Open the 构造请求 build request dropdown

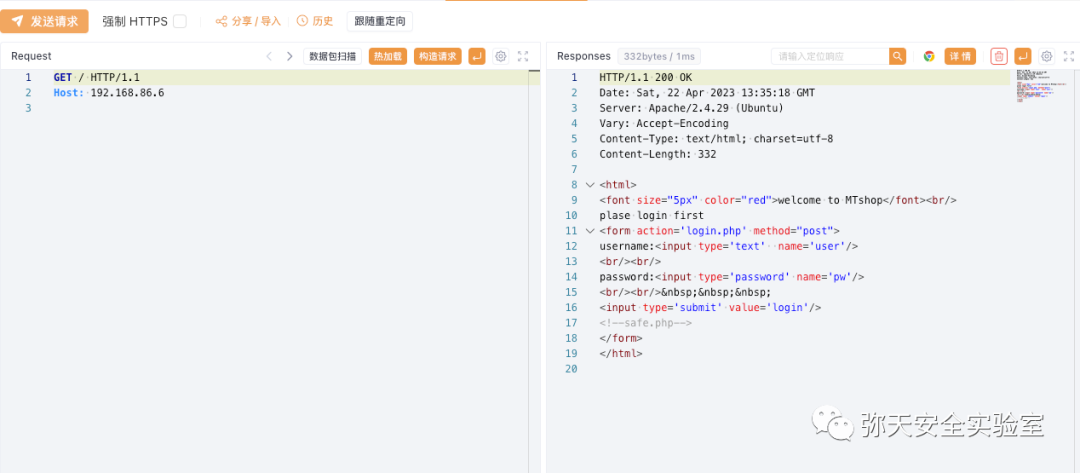pyautogui.click(x=437, y=56)
